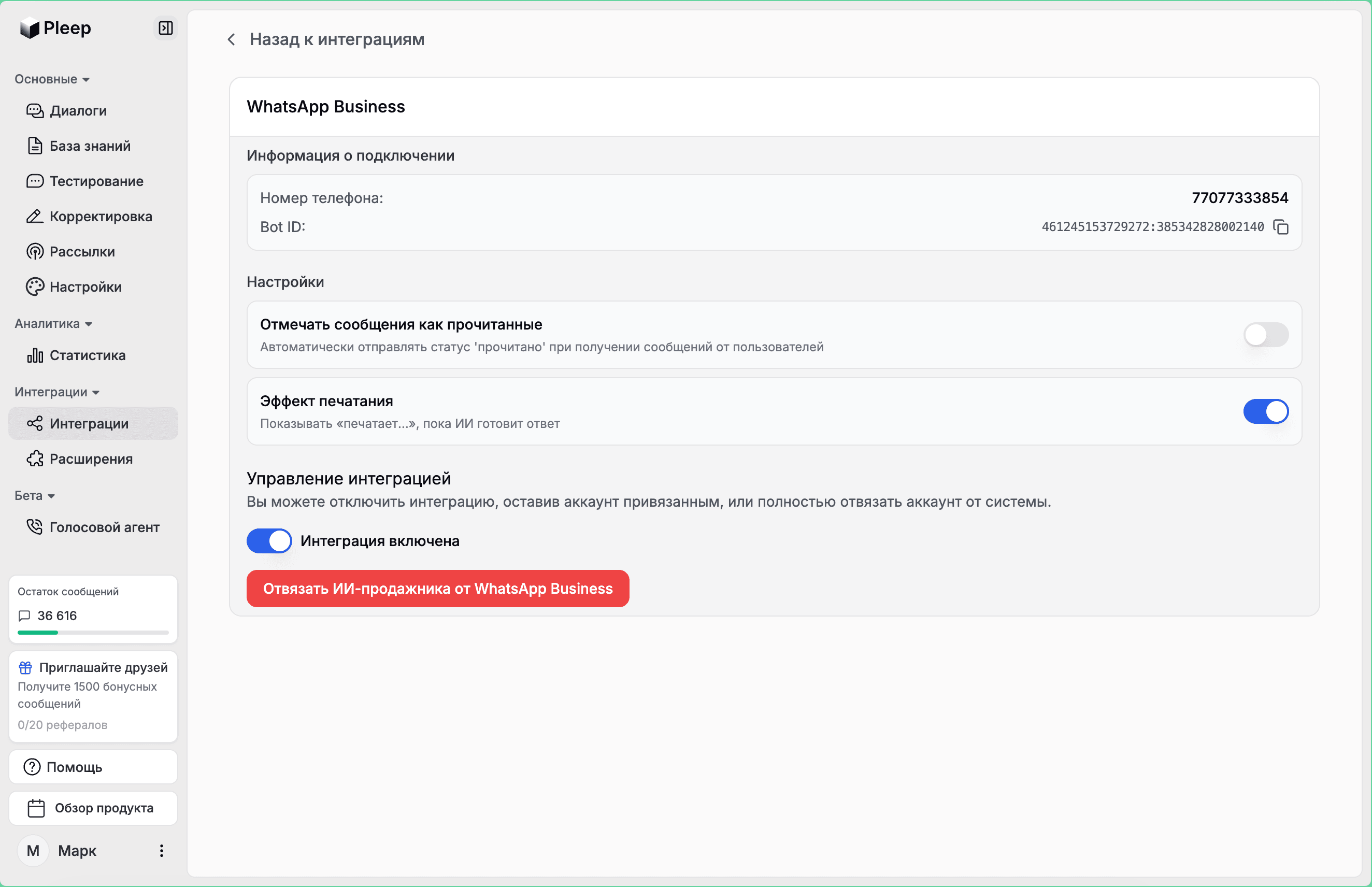Viewport: 1372px width, 887px height.
Task: Click the Тестирование message icon
Action: tap(35, 181)
